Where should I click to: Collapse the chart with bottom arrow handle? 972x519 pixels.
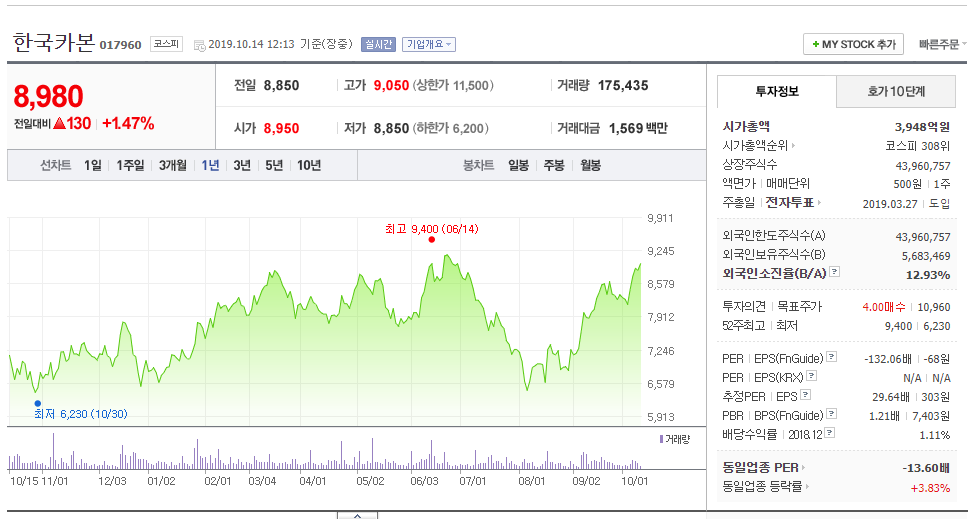[x=357, y=515]
